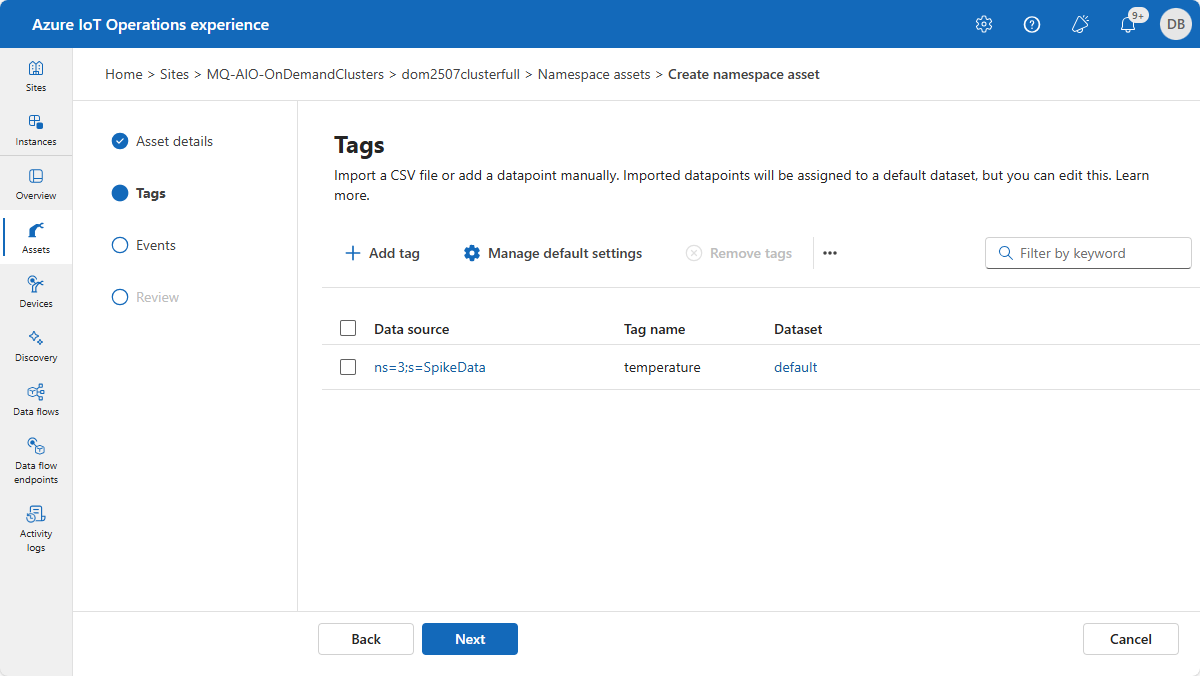This screenshot has width=1200, height=676.
Task: Open the settings gear in the top bar
Action: 983,23
